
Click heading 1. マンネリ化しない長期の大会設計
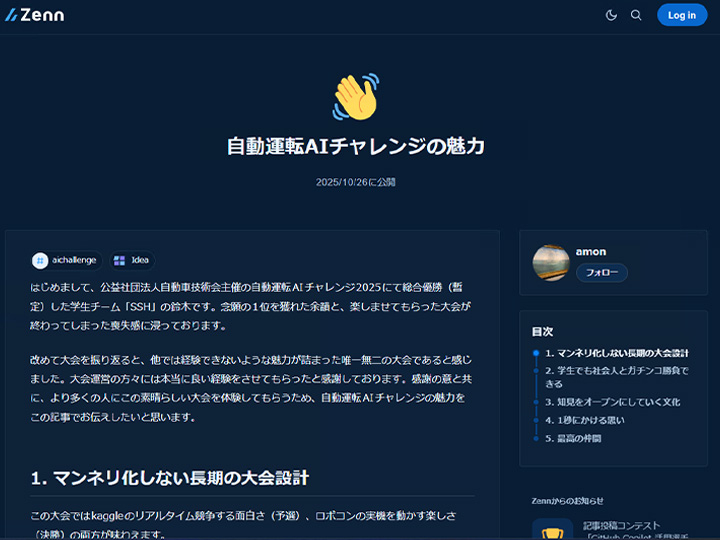coord(169,478)
